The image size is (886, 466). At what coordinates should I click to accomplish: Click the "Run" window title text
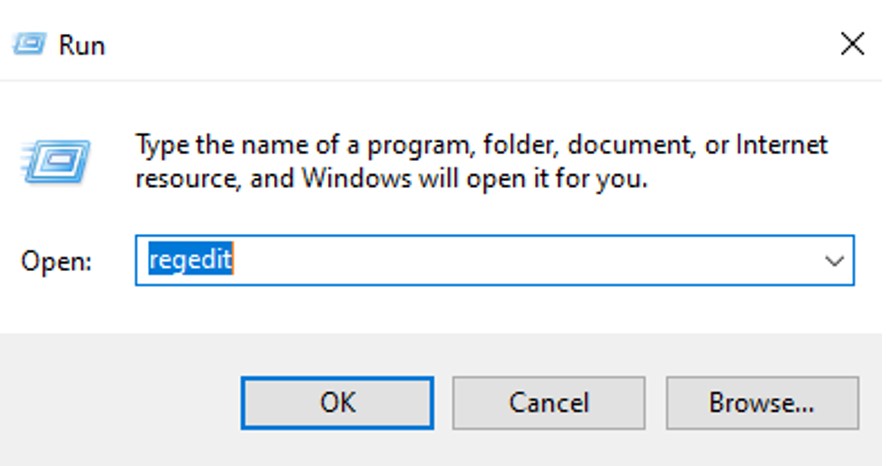coord(82,45)
